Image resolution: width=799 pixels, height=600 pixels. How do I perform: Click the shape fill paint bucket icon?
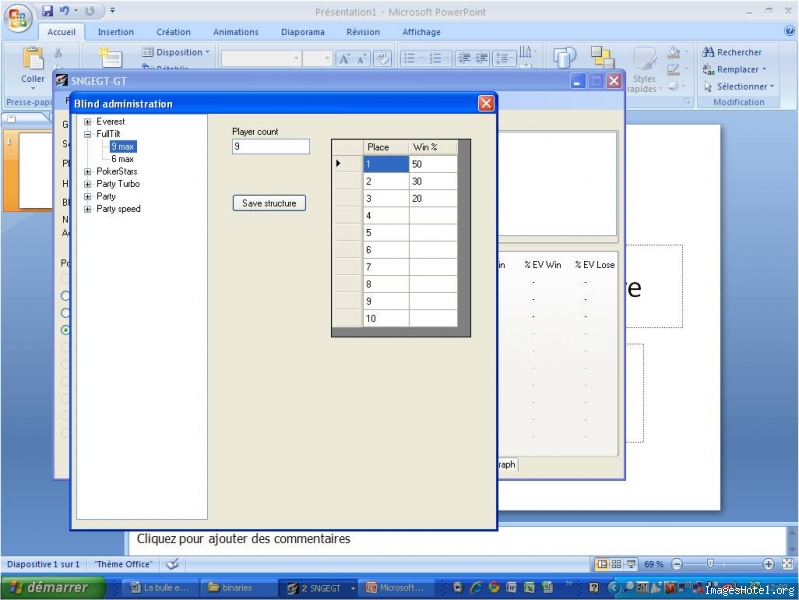tap(674, 52)
